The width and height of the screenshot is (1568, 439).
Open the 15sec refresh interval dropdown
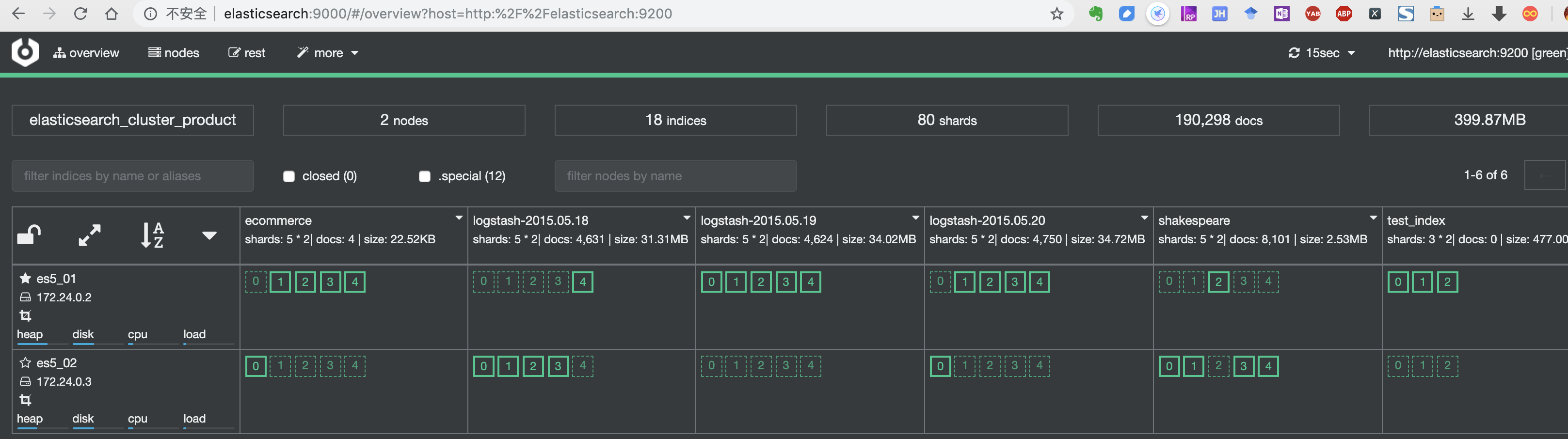[1322, 53]
